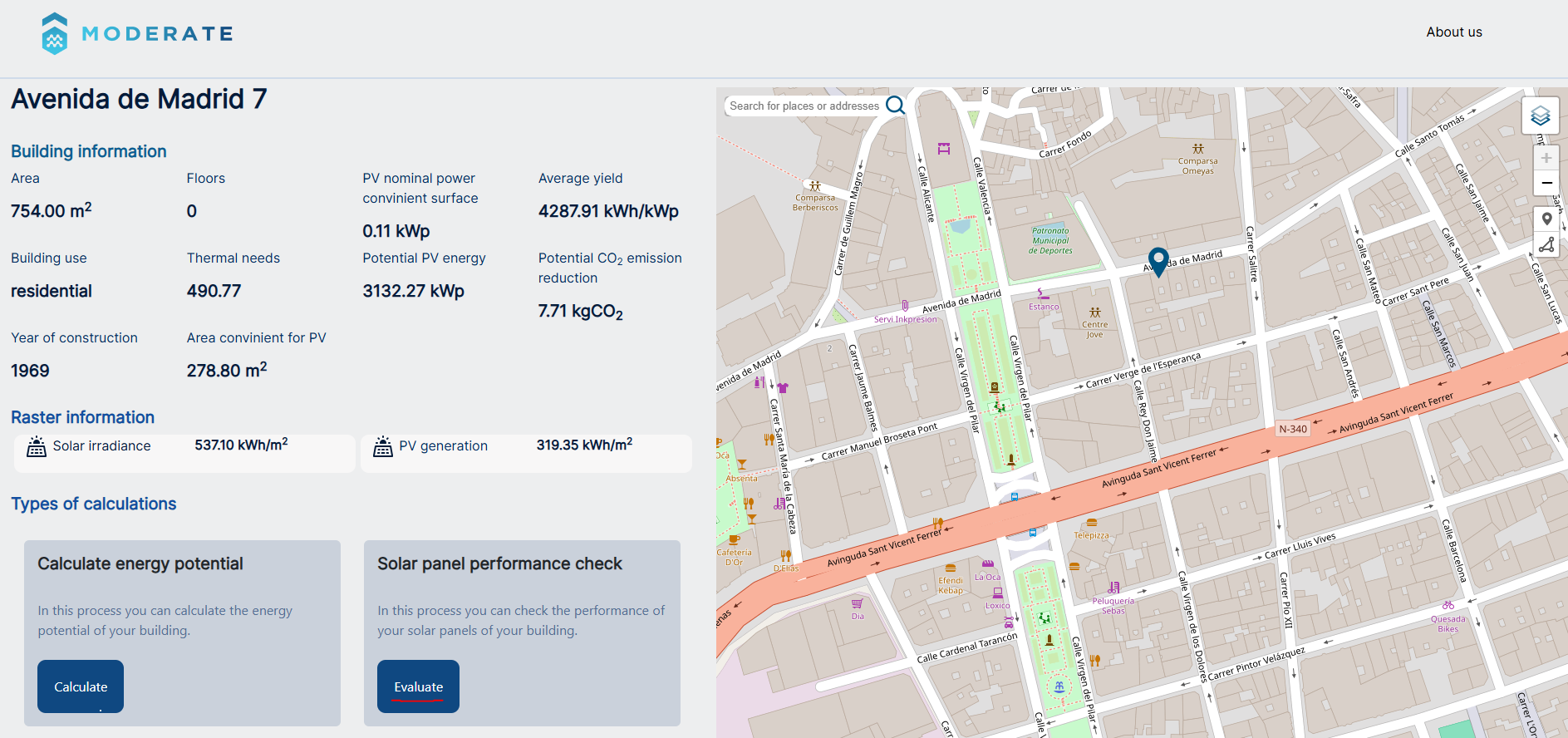The image size is (1568, 738).
Task: Click the Comparsa Omeyas map icon
Action: pyautogui.click(x=1197, y=149)
